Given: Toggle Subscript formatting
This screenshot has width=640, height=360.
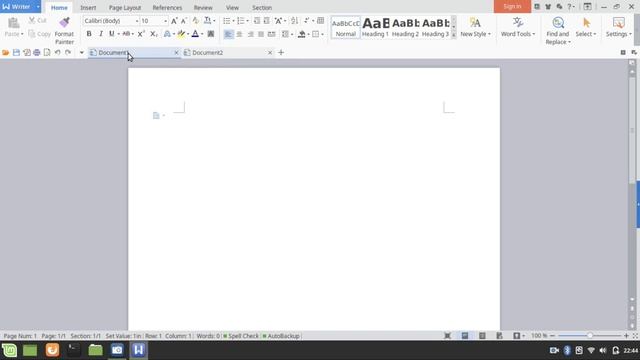Looking at the screenshot, I should coord(153,34).
